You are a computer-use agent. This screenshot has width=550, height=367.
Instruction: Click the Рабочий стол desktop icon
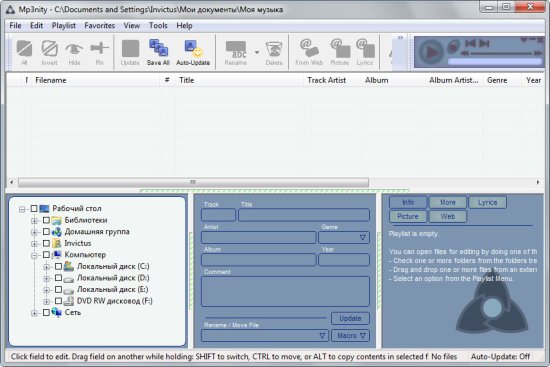(x=44, y=209)
